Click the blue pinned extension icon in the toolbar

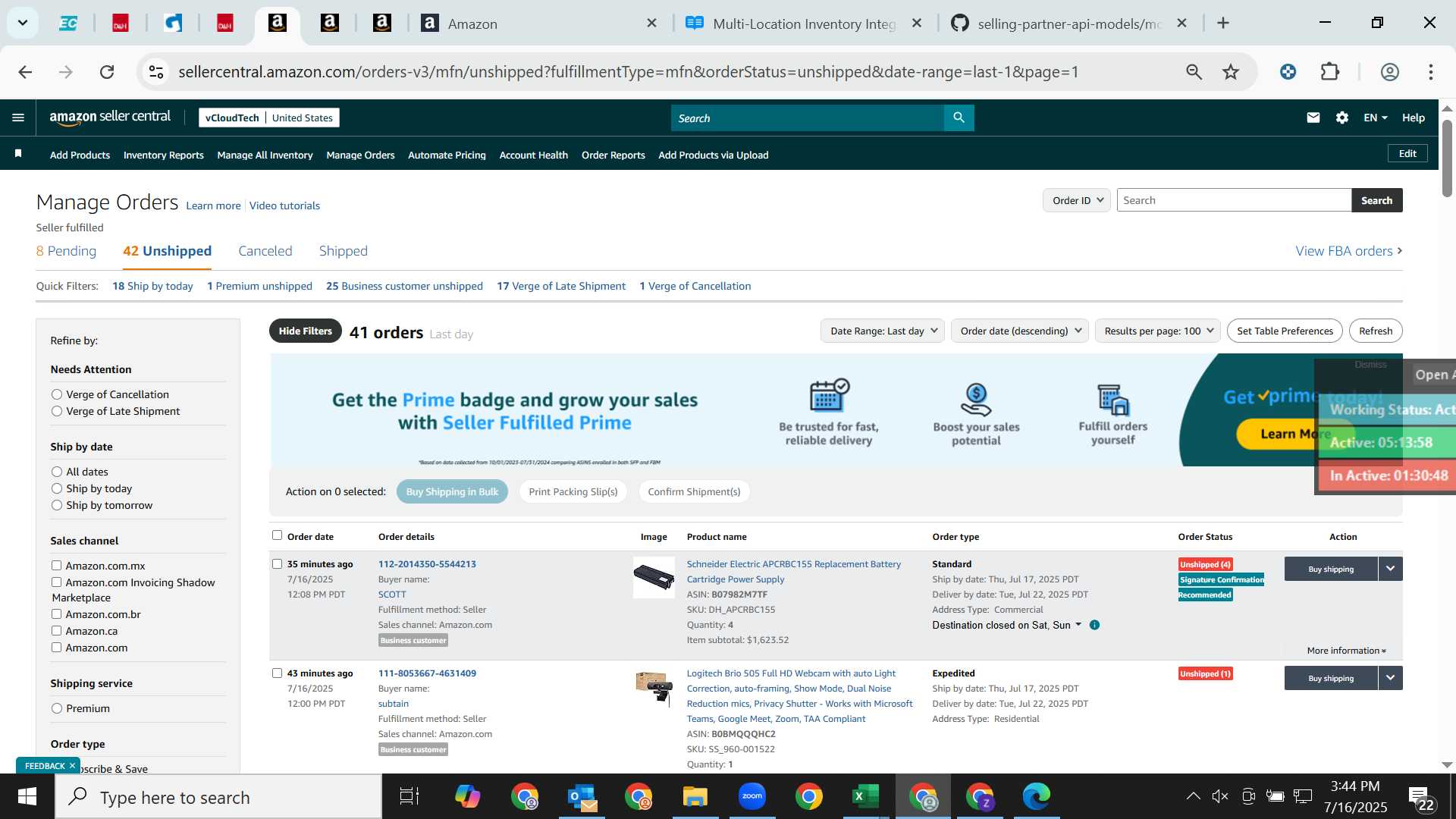pos(1288,72)
